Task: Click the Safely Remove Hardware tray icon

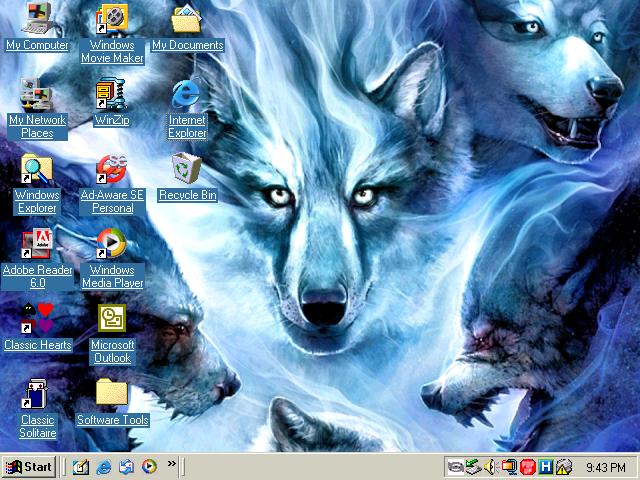Action: coord(473,467)
